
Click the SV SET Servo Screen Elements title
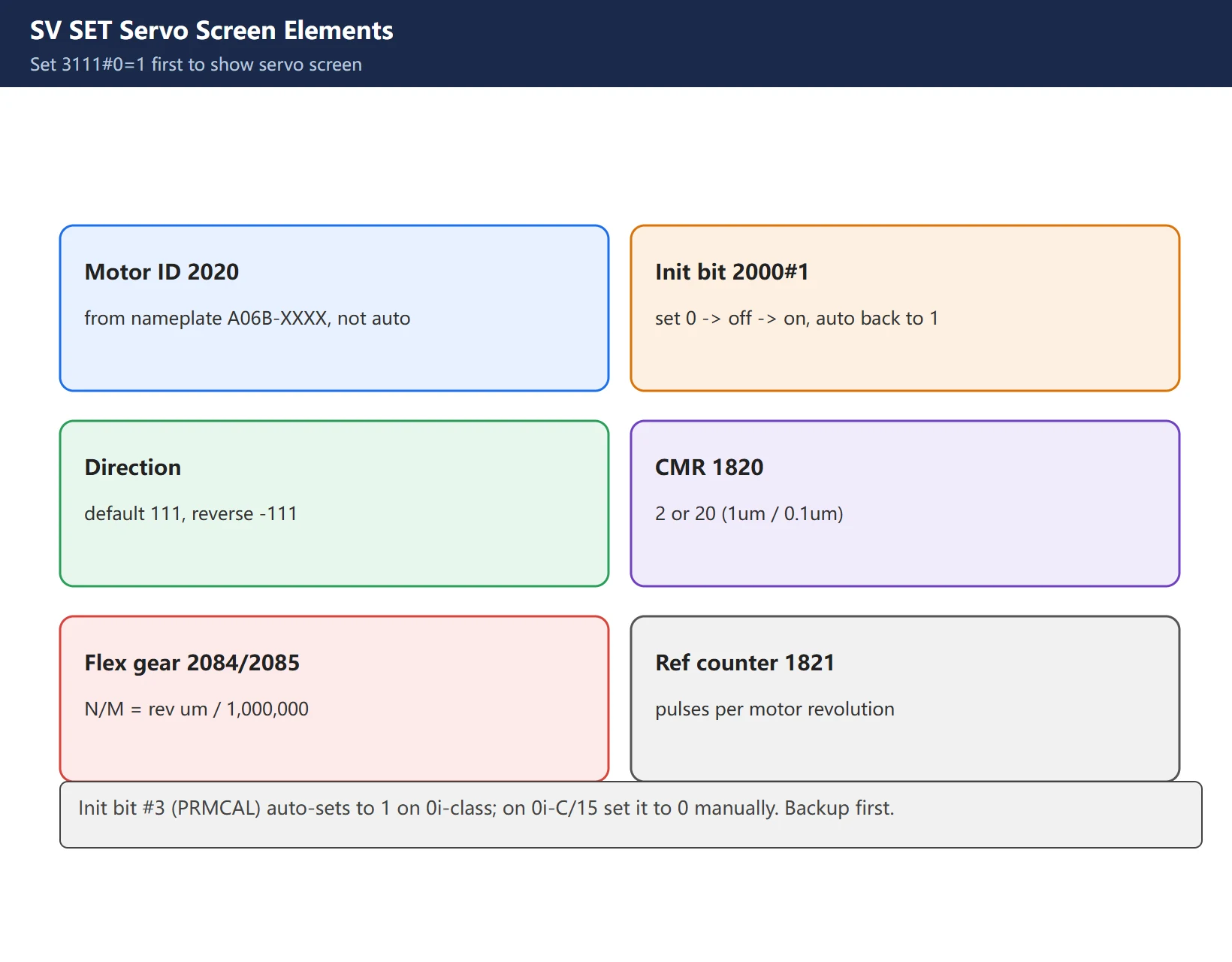[x=211, y=30]
